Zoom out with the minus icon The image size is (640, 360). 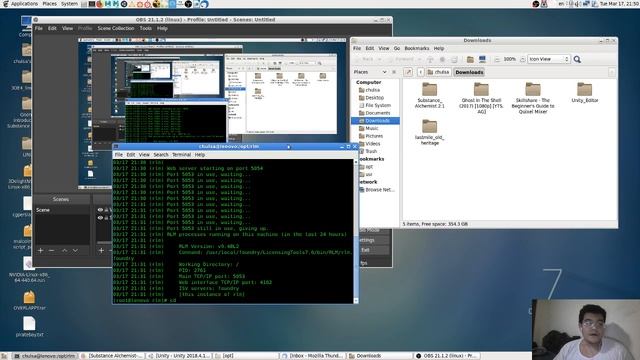[x=497, y=60]
